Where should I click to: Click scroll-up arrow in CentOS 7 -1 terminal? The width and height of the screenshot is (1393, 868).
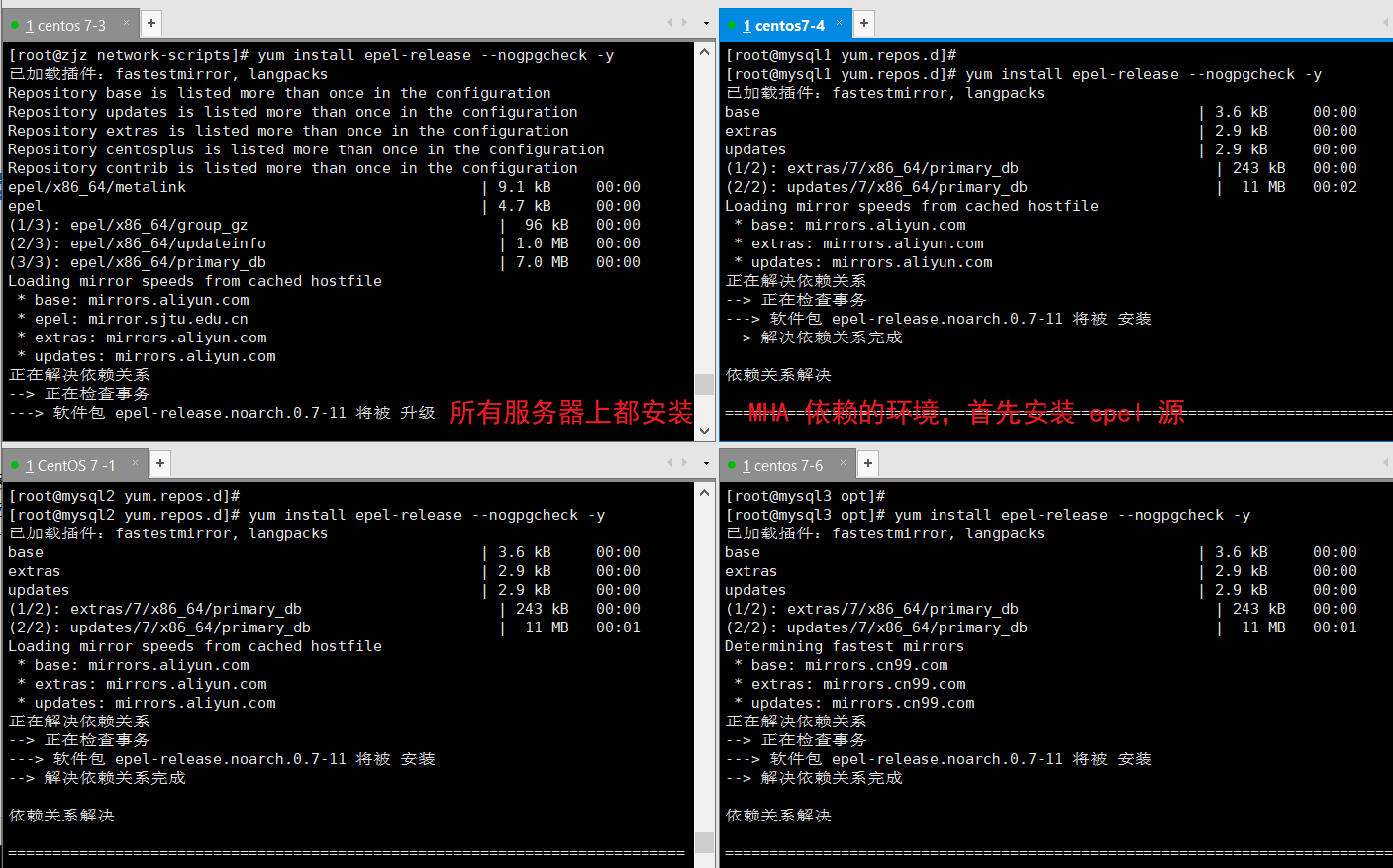pyautogui.click(x=705, y=493)
